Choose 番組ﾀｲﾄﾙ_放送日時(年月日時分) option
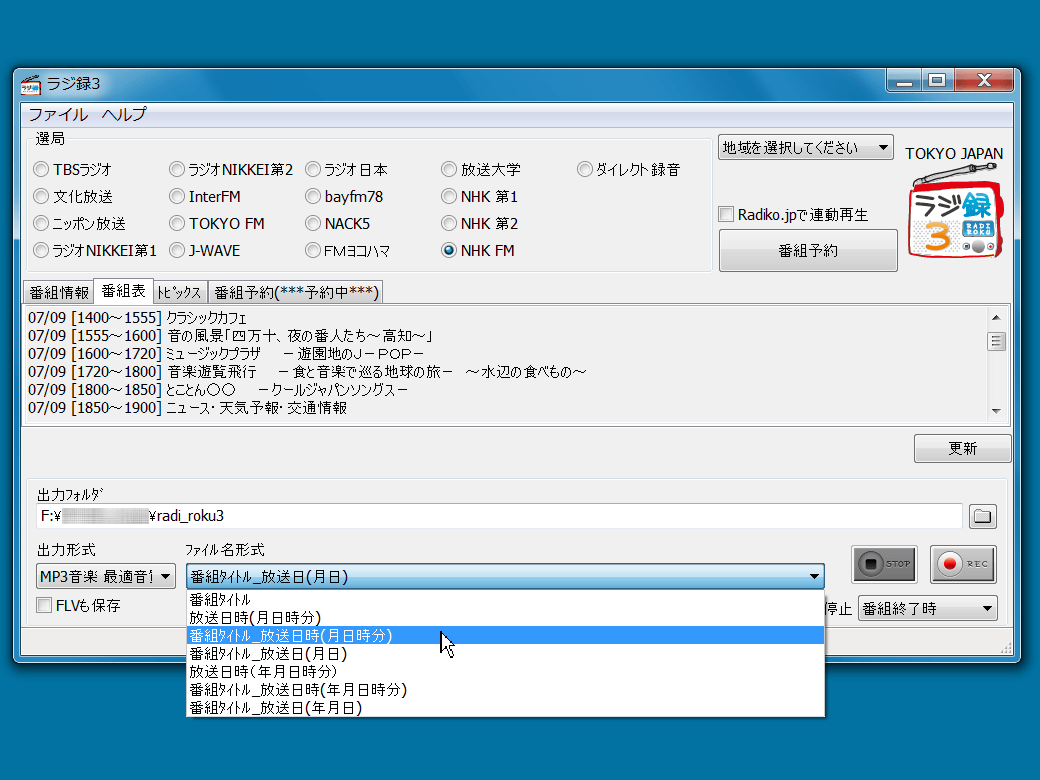Image resolution: width=1040 pixels, height=780 pixels. point(505,690)
